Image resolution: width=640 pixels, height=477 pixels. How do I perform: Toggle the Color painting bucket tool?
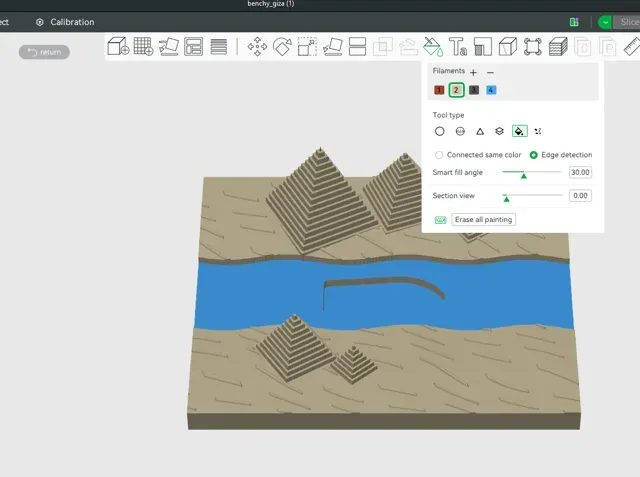(433, 47)
